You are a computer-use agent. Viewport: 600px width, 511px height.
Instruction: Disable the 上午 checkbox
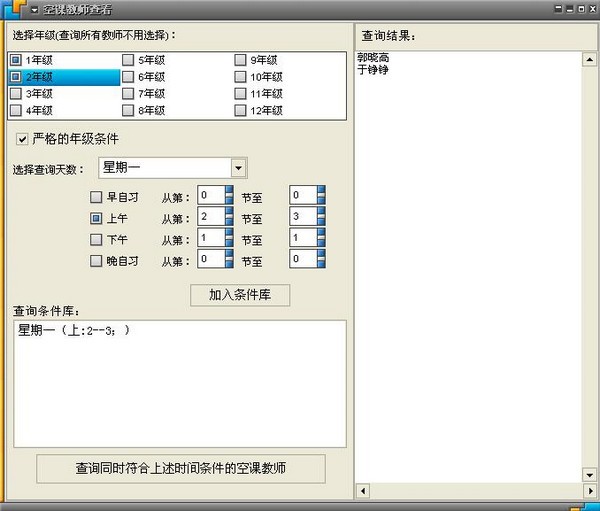tap(96, 218)
